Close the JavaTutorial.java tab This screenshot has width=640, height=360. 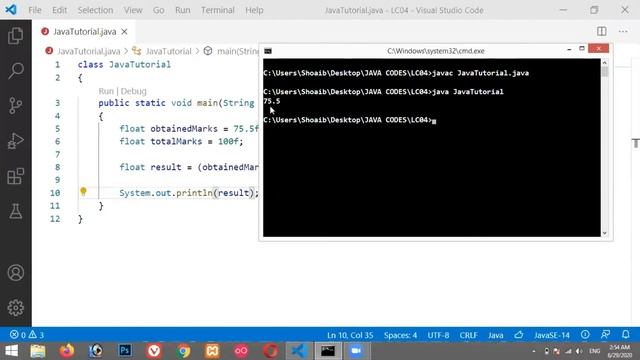click(124, 31)
